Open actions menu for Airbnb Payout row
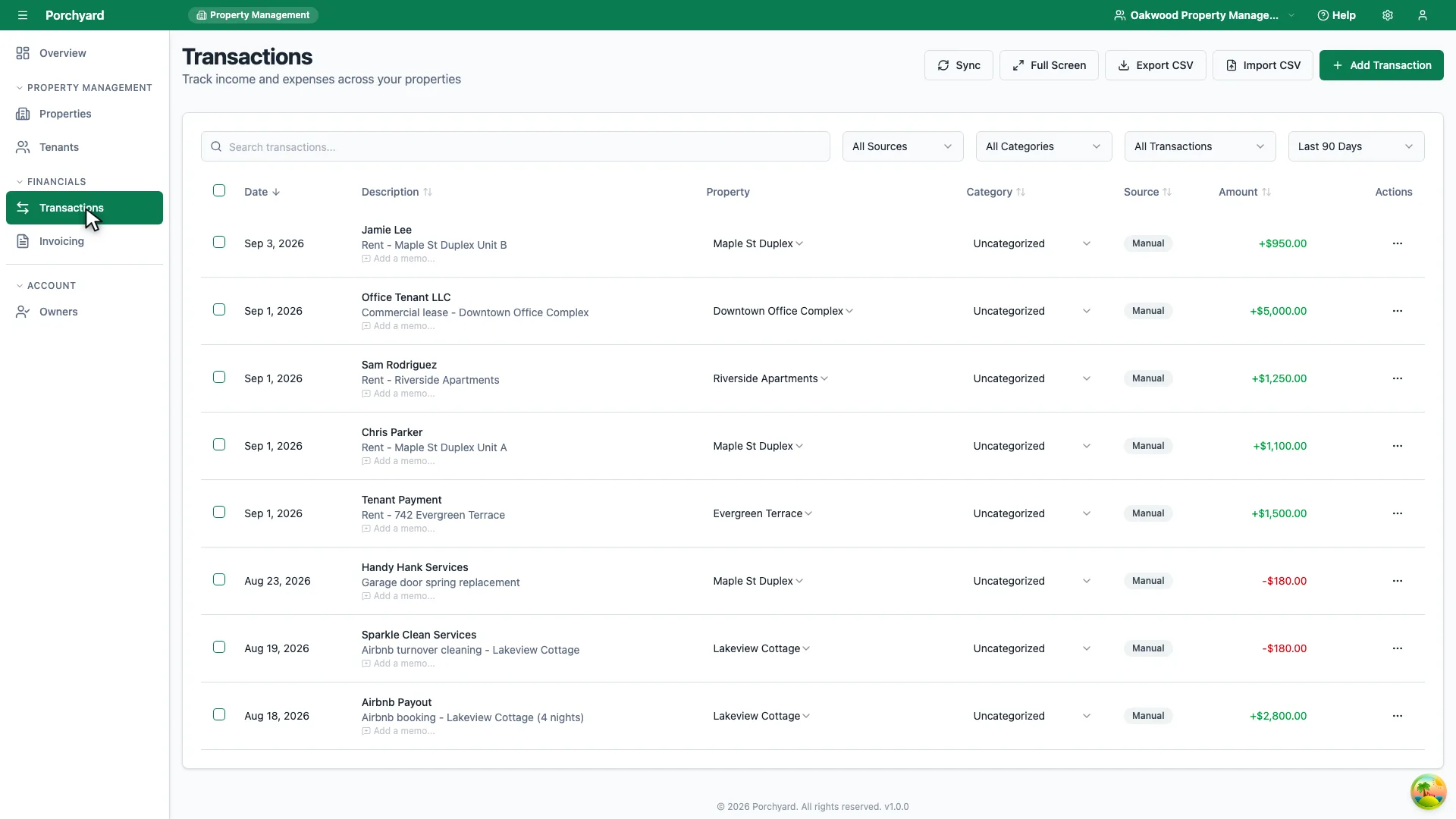The image size is (1456, 819). click(1398, 716)
